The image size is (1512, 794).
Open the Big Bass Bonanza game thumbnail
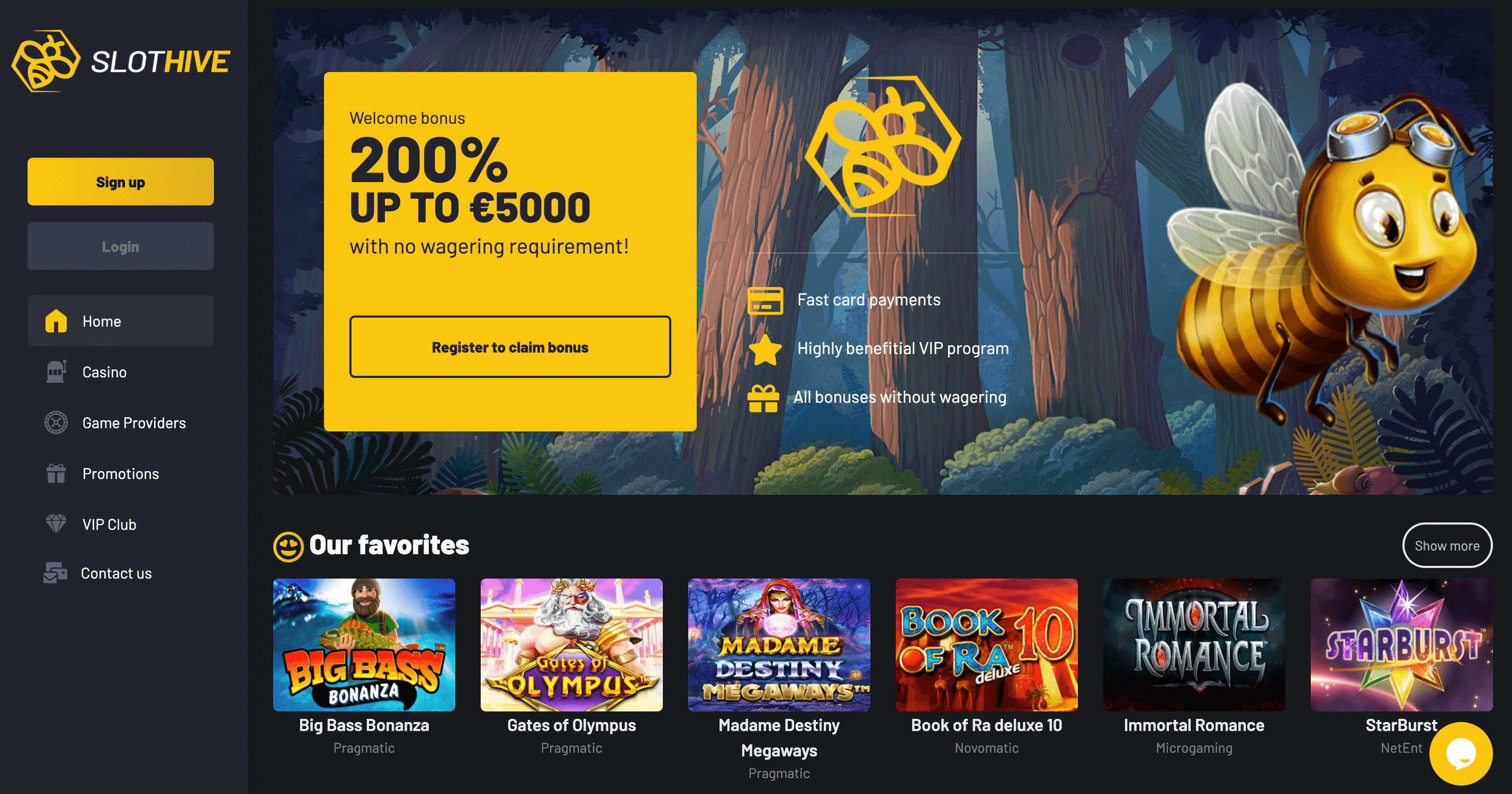(x=364, y=645)
